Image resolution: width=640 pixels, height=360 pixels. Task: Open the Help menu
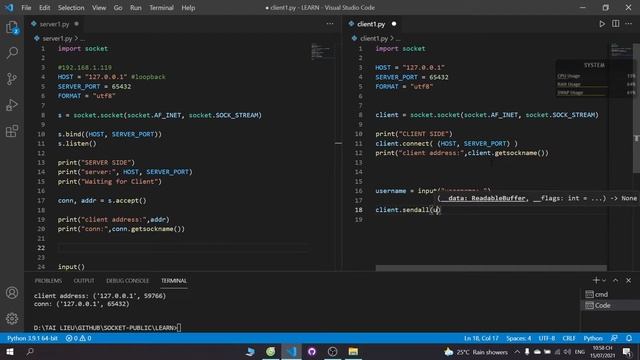pyautogui.click(x=188, y=8)
